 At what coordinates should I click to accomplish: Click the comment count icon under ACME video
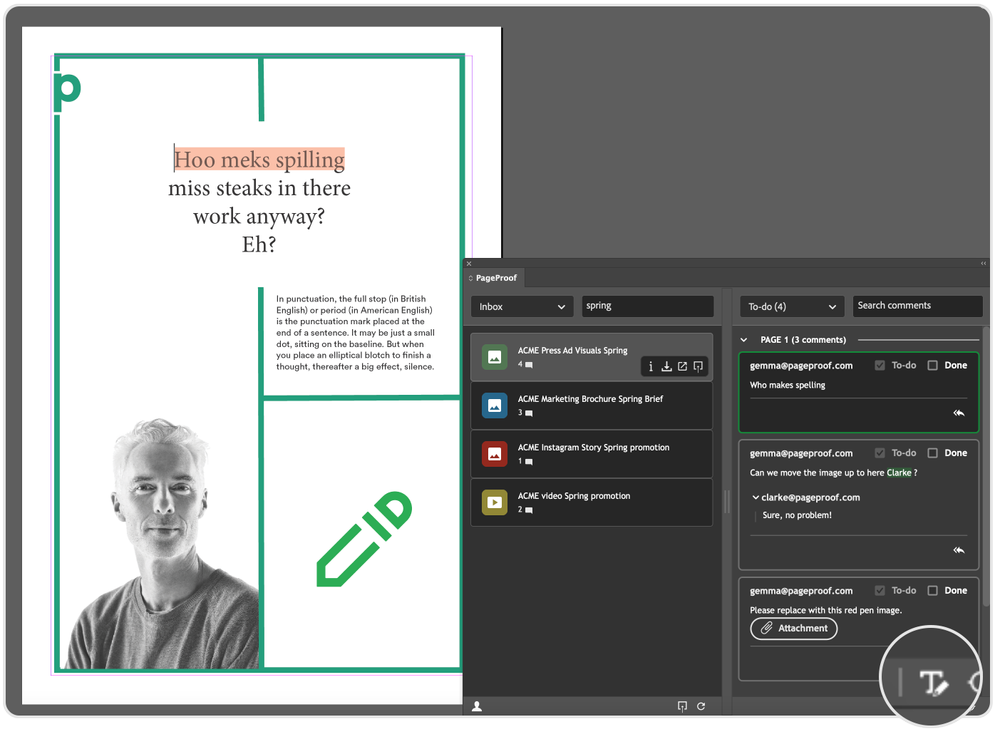tap(529, 510)
